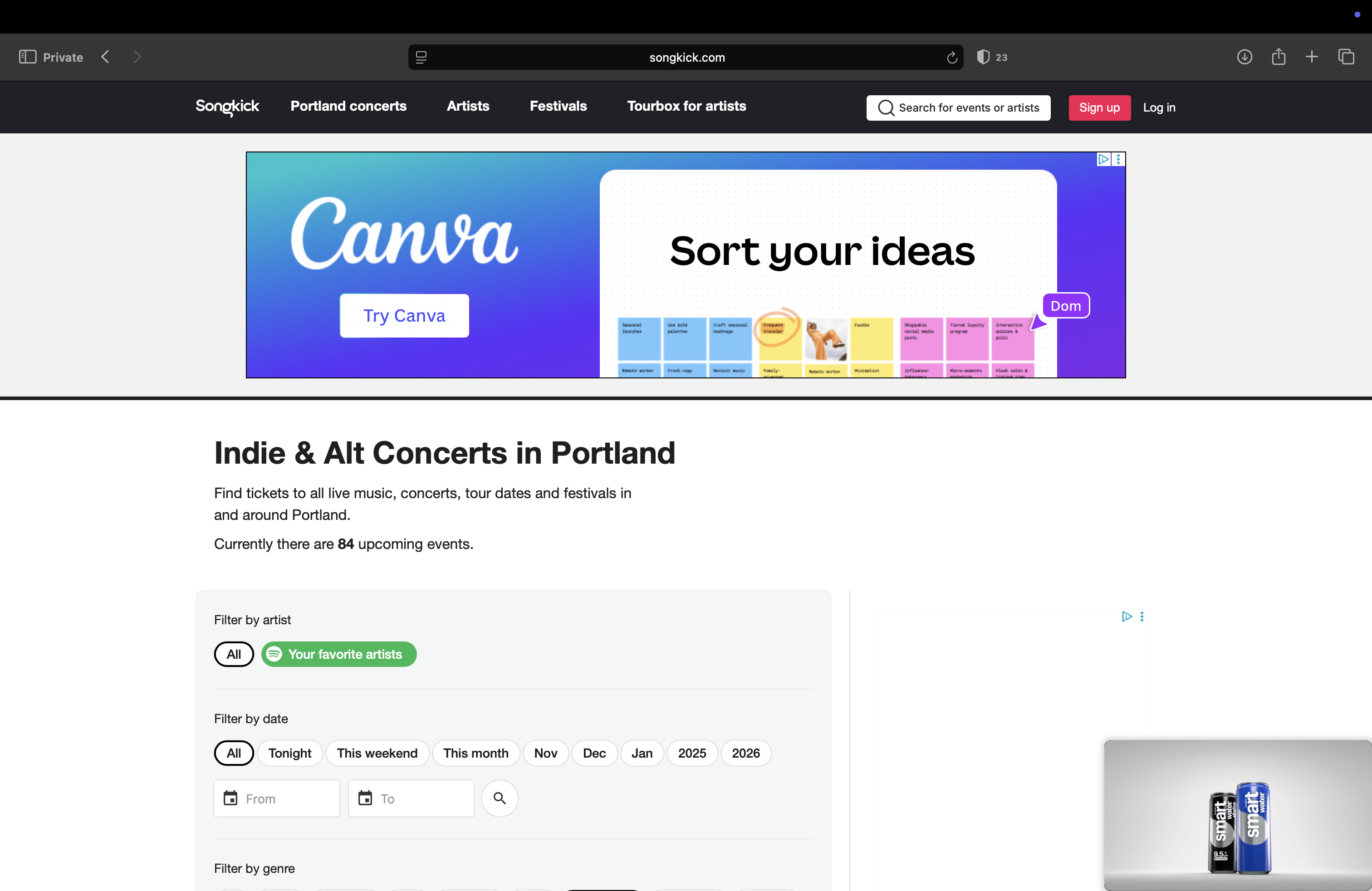The height and width of the screenshot is (891, 1372).
Task: Toggle the Your favorite artists Spotify filter
Action: tap(338, 654)
